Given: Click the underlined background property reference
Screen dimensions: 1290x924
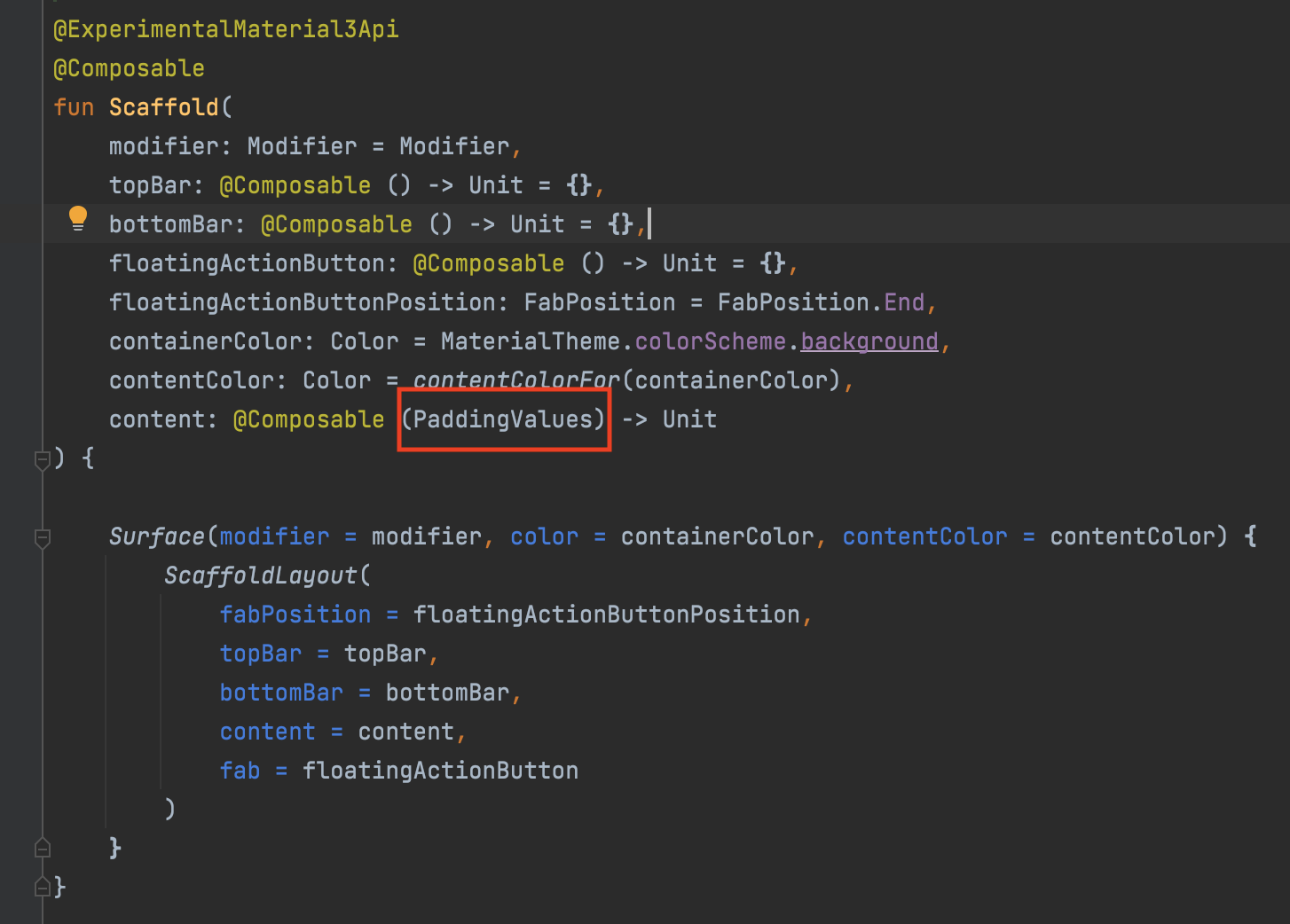Looking at the screenshot, I should point(869,341).
